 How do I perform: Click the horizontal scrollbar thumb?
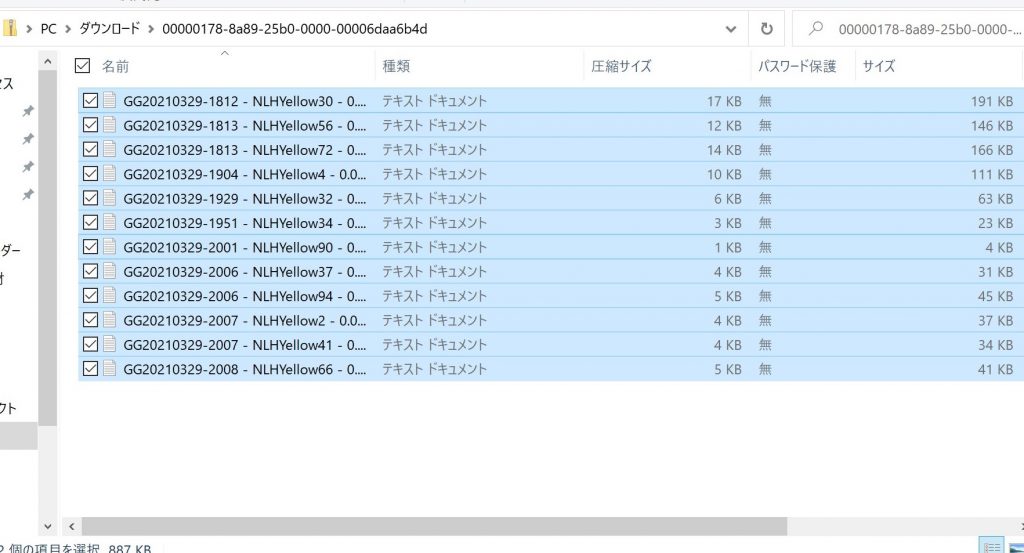(434, 526)
